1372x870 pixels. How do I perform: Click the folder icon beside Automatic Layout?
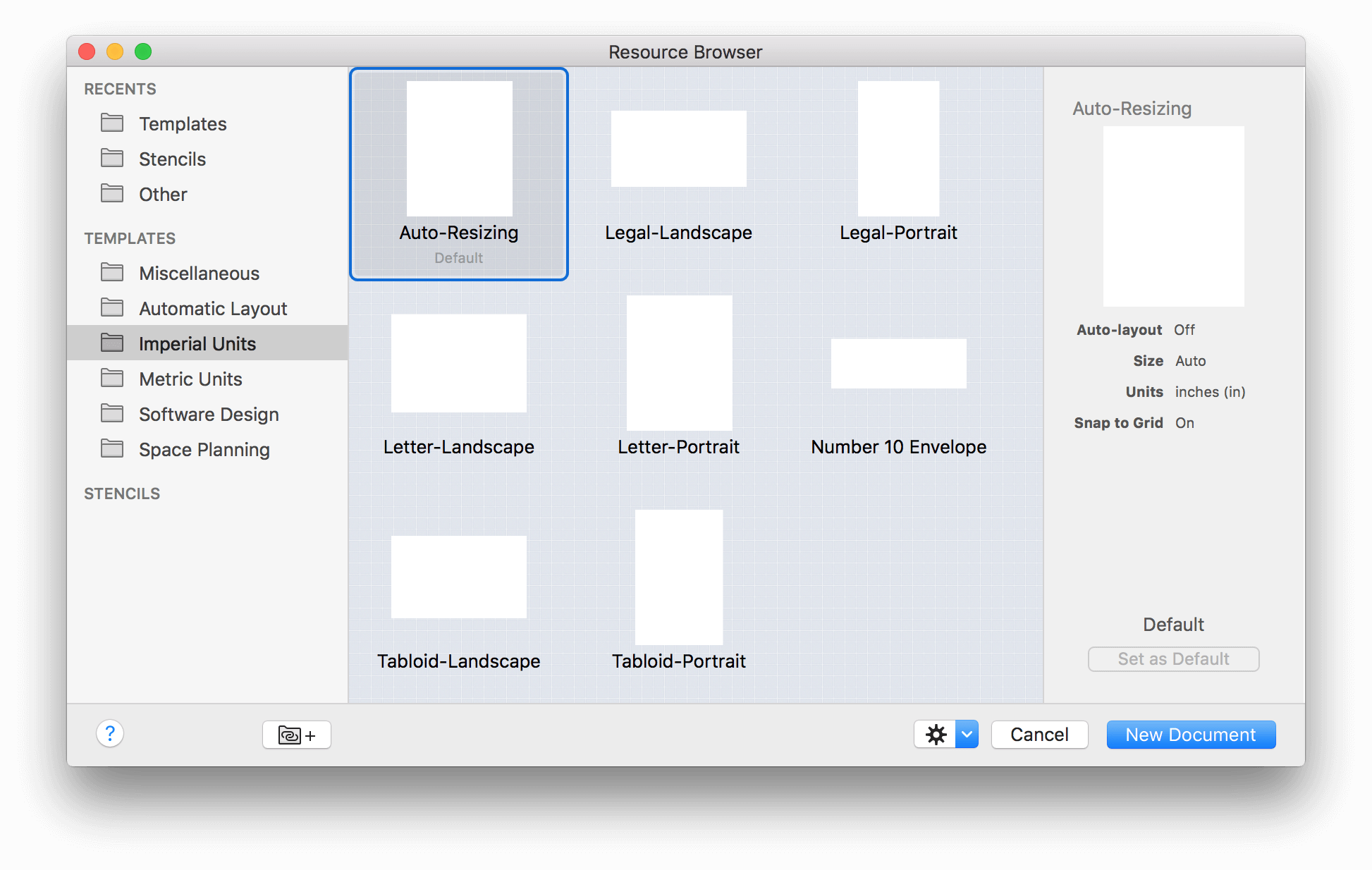coord(112,307)
